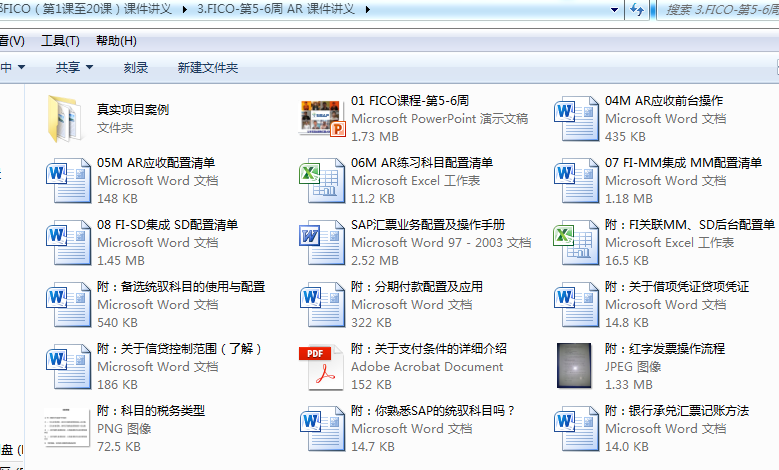The height and width of the screenshot is (470, 779).
Task: Expand the arrow after FICO（第1课至20课）课件讲义 breadcrumb
Action: pyautogui.click(x=185, y=9)
